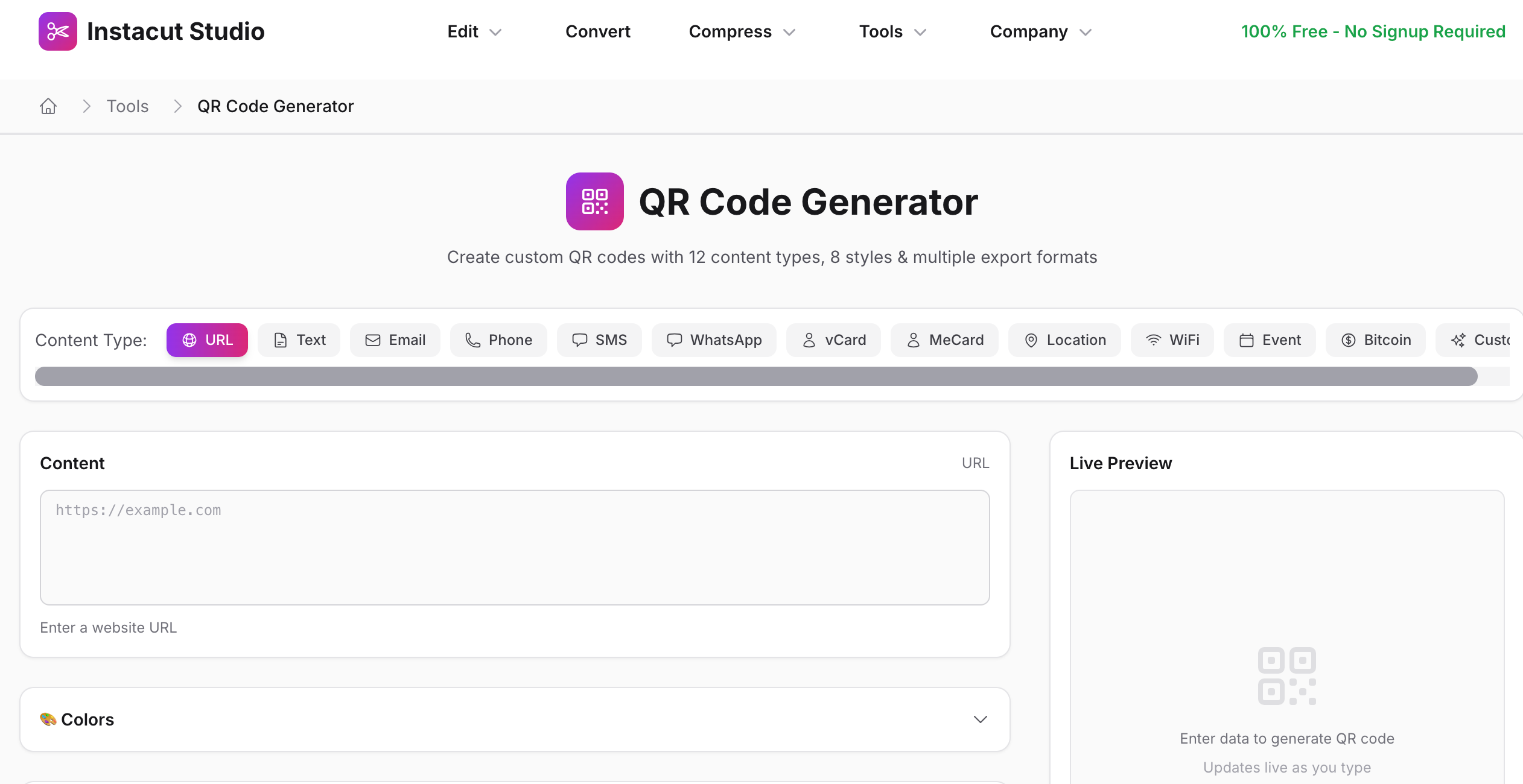This screenshot has width=1523, height=784.
Task: Open the Compress dropdown menu
Action: tap(742, 31)
